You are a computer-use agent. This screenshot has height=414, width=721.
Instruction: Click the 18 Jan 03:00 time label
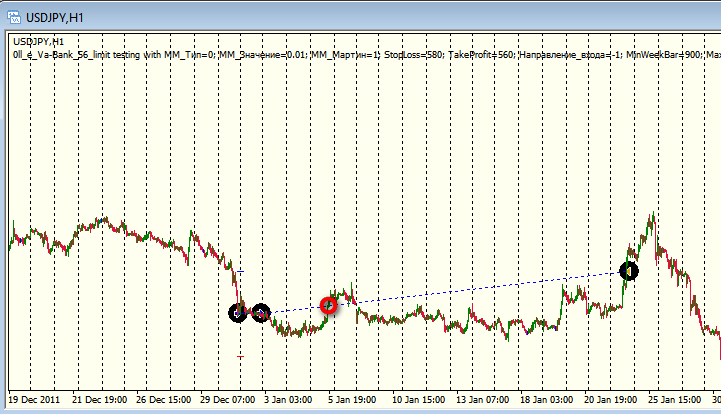(x=546, y=400)
